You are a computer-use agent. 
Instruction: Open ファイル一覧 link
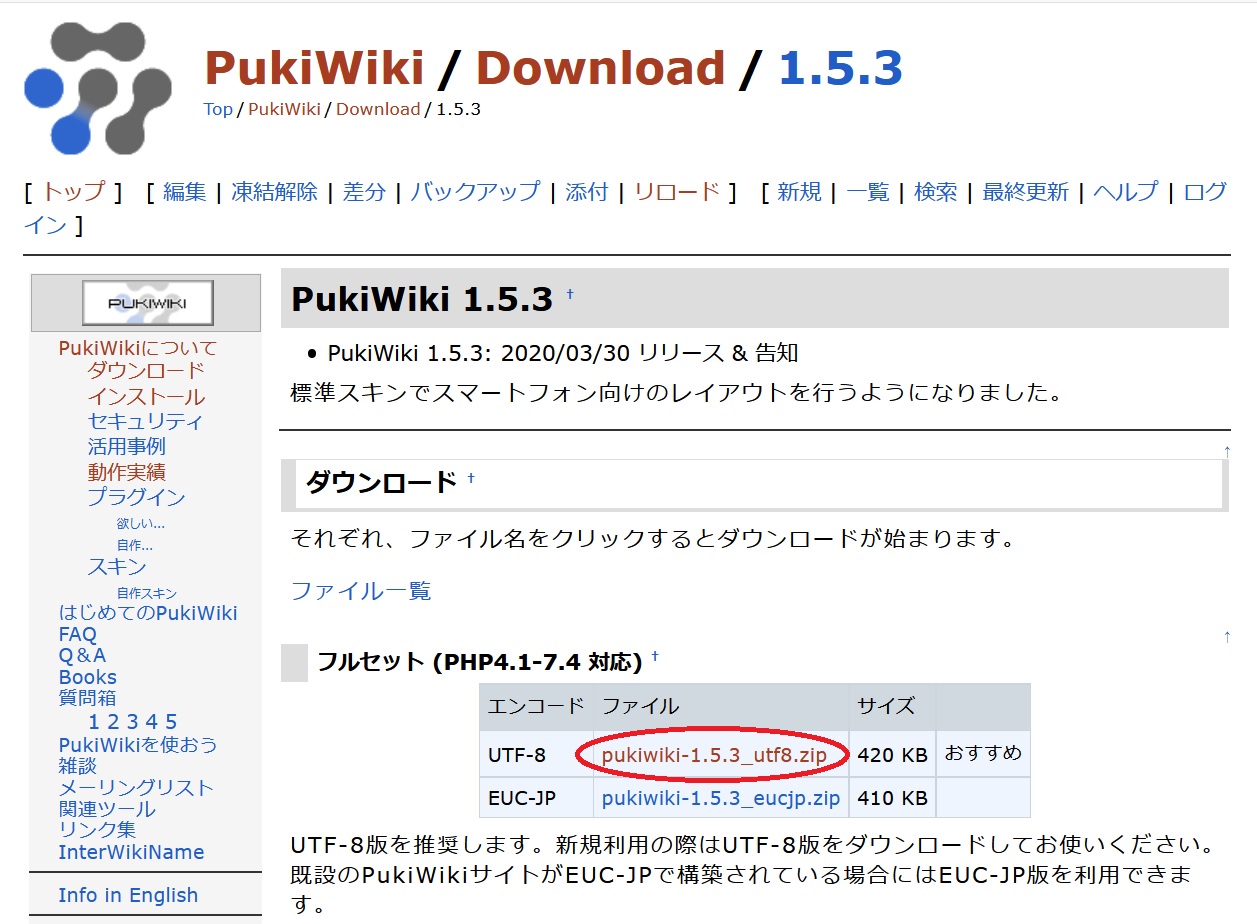point(360,591)
